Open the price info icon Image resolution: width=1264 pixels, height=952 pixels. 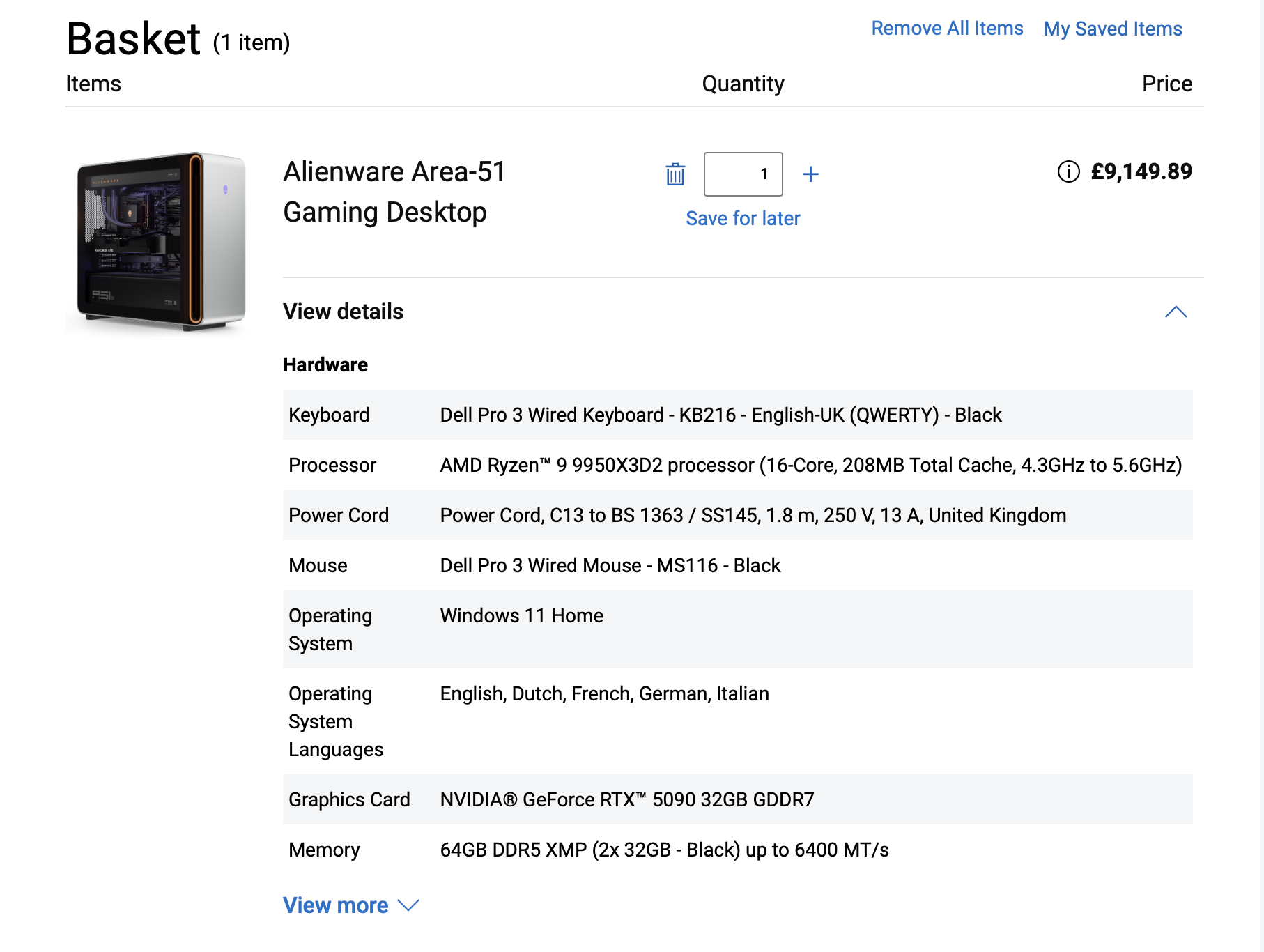[1068, 171]
